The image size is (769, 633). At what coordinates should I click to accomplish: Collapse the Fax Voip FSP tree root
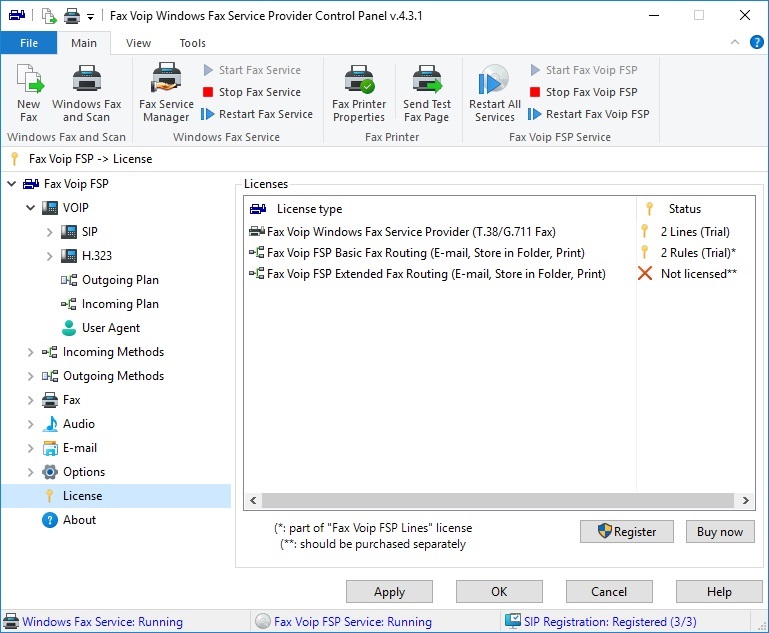[x=12, y=184]
